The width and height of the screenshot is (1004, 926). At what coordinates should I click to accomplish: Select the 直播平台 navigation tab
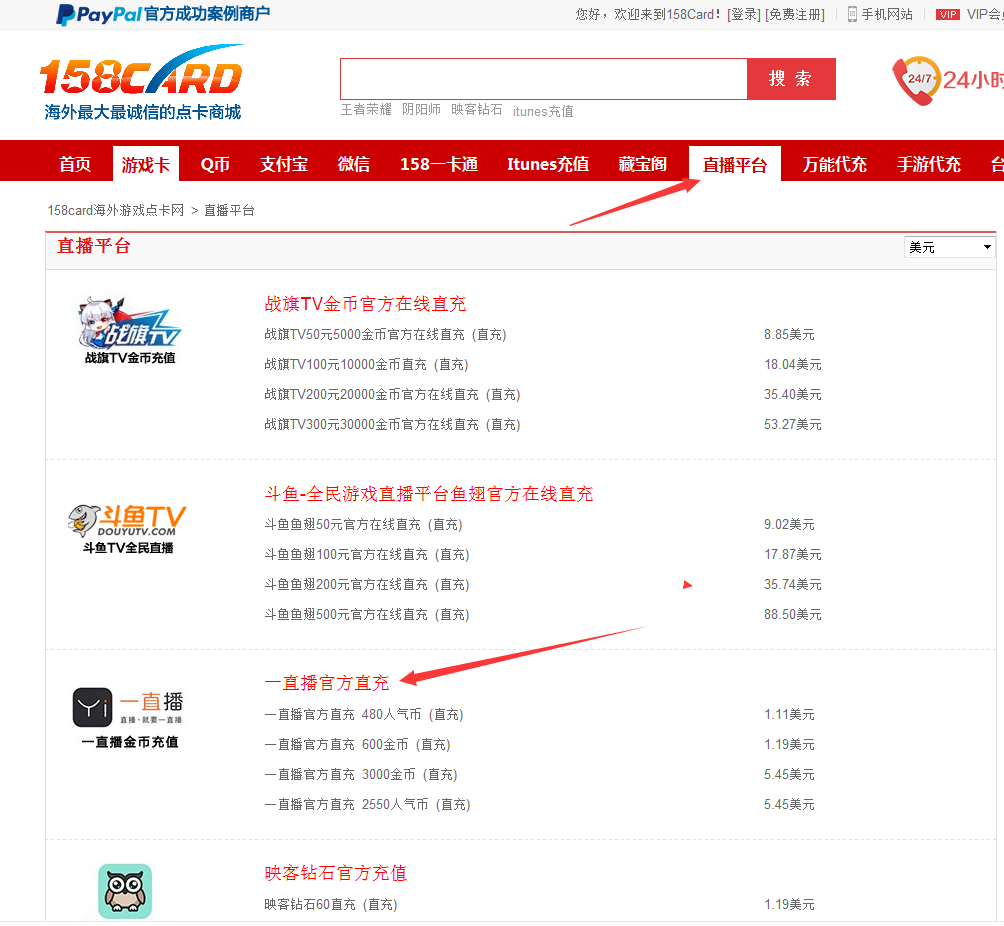[x=734, y=165]
